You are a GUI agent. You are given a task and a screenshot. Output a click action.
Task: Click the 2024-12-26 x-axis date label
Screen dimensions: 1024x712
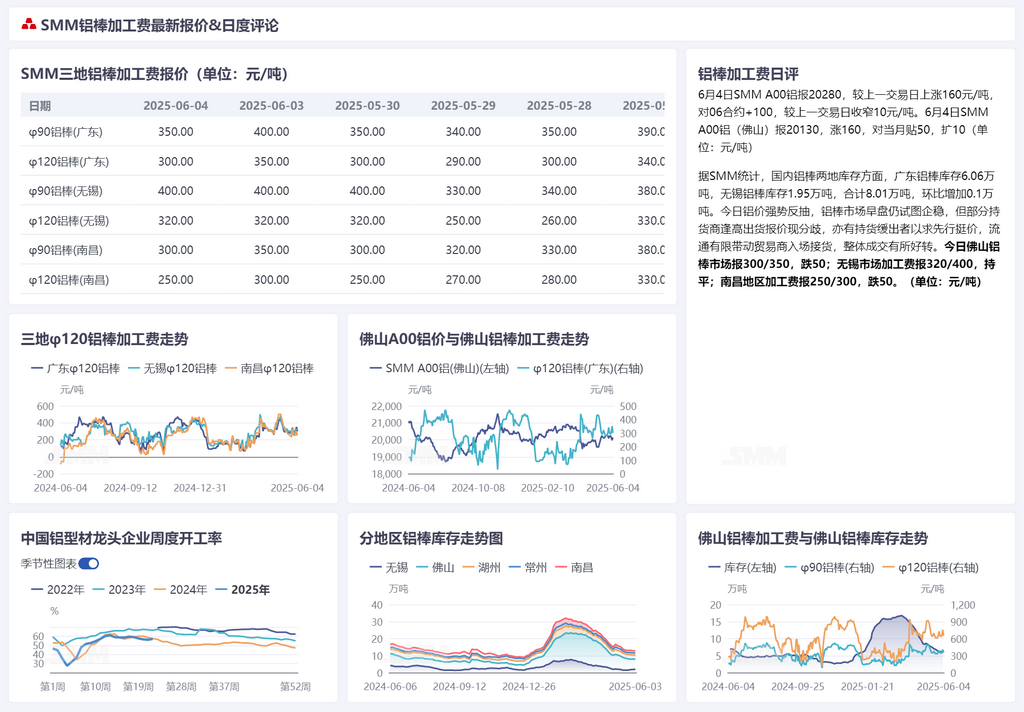529,687
